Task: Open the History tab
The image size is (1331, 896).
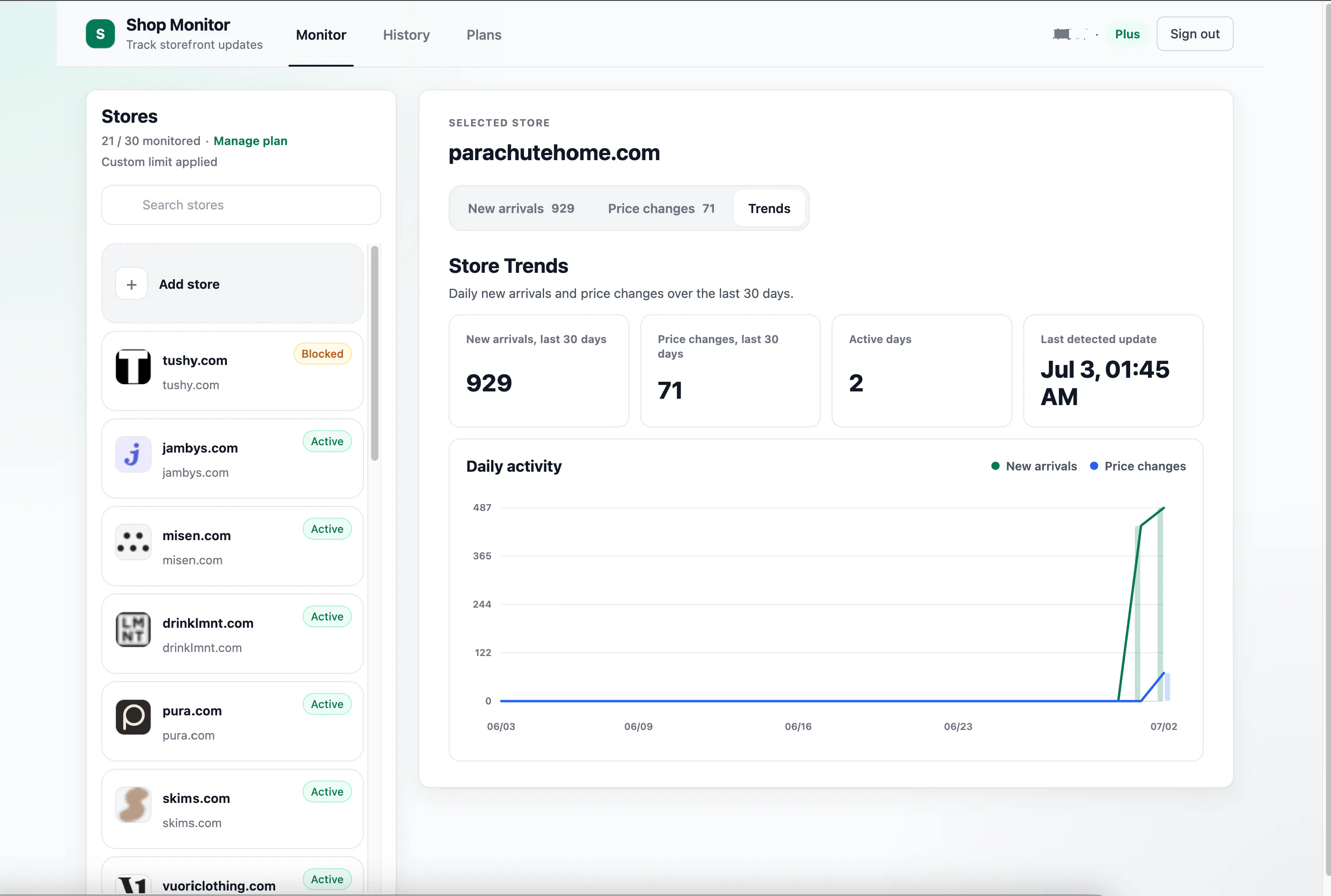Action: tap(406, 35)
